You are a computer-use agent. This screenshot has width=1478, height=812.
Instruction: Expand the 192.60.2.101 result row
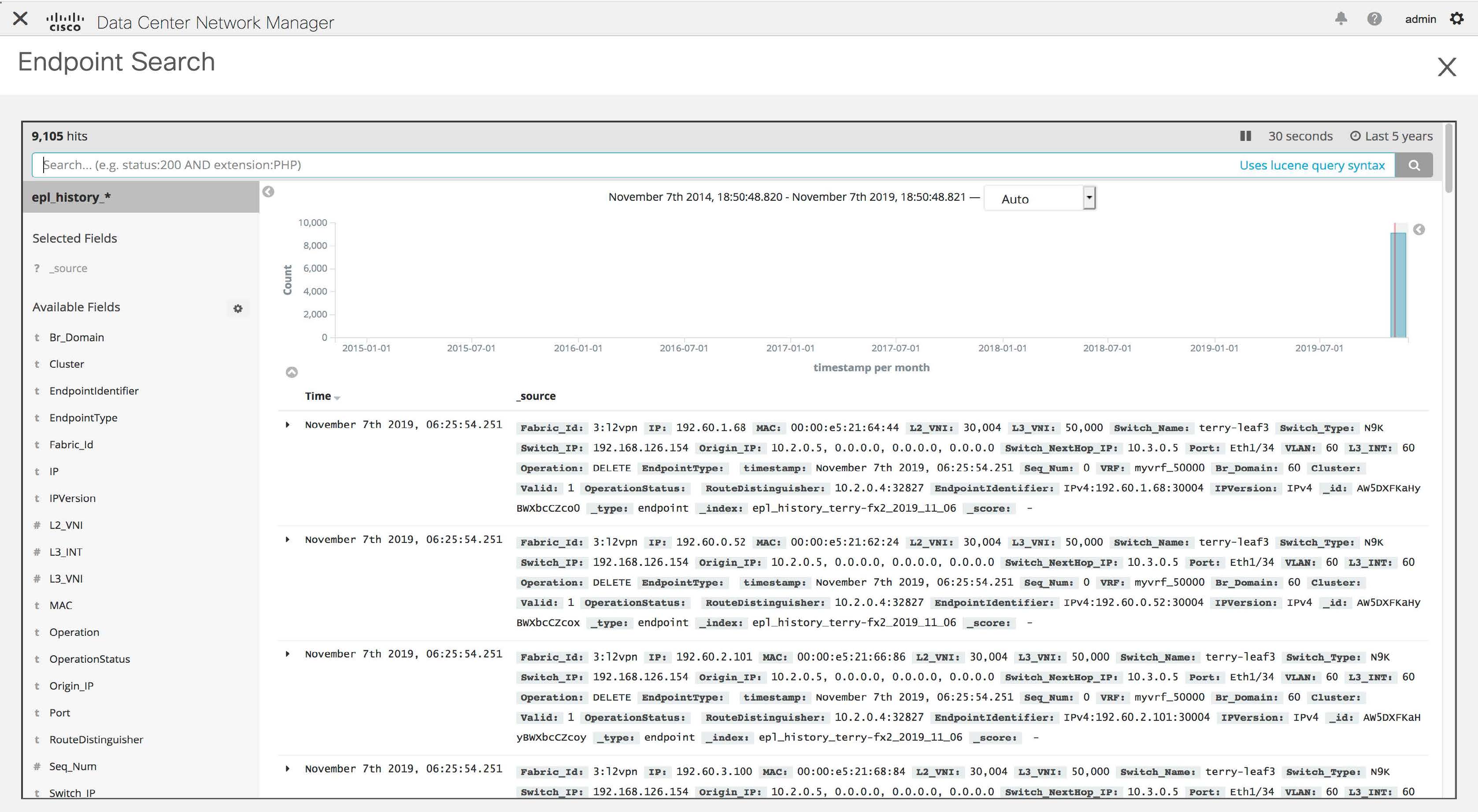(288, 654)
